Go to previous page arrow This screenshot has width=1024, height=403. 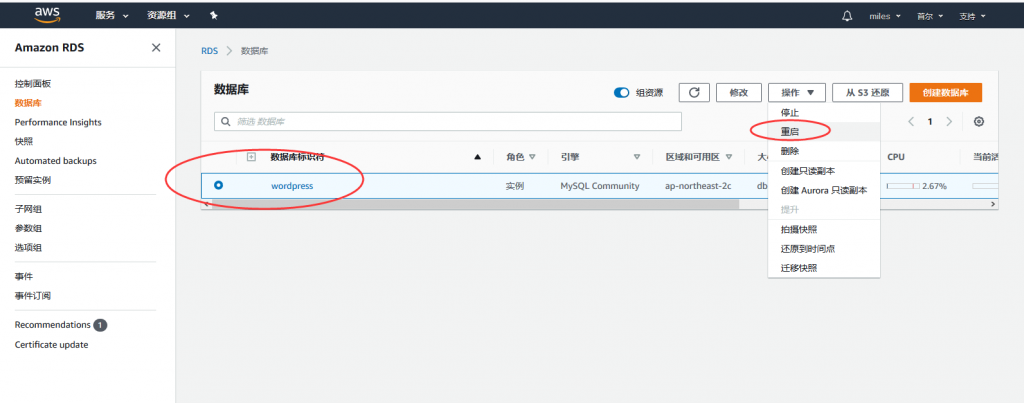(x=912, y=121)
